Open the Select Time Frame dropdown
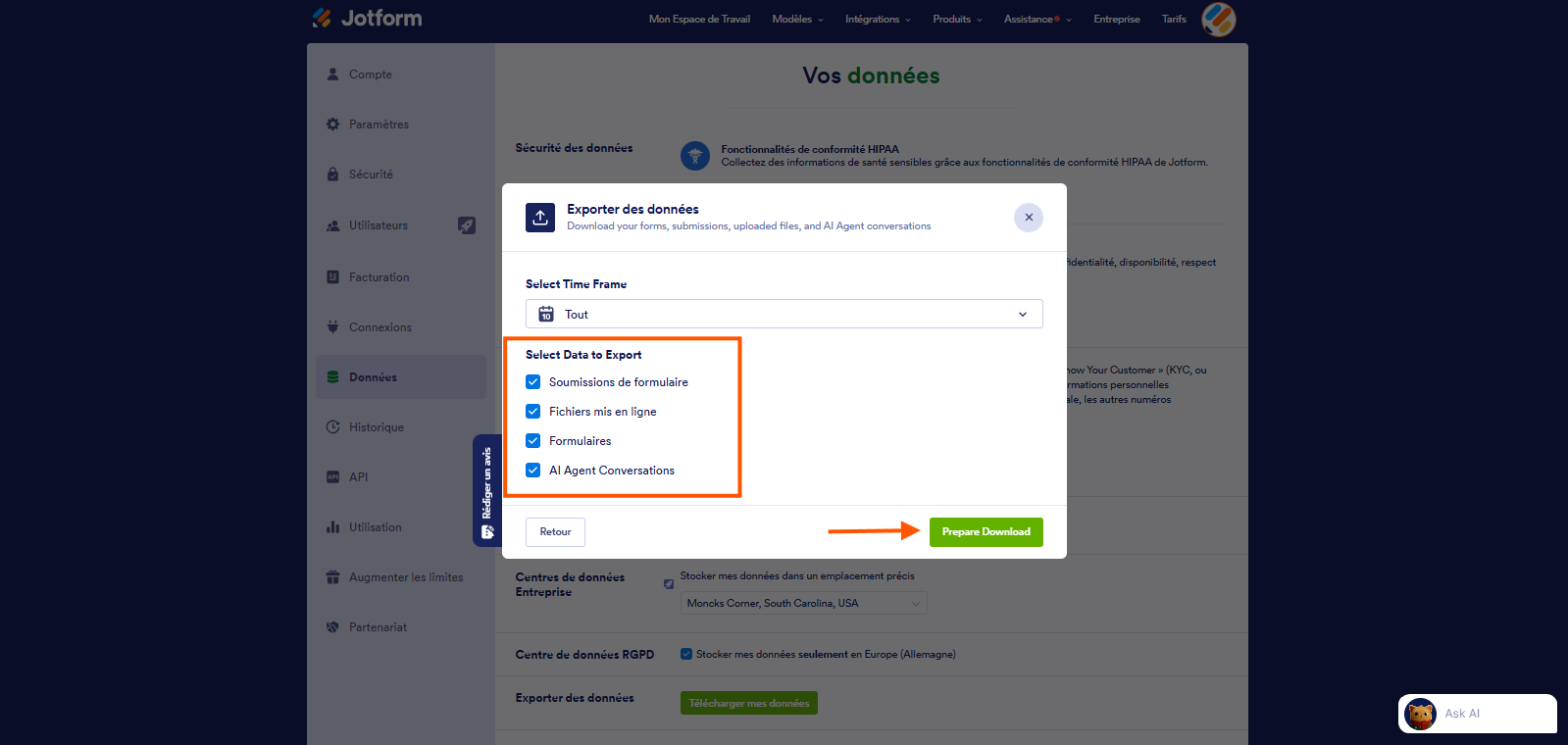The height and width of the screenshot is (745, 1568). coord(784,314)
